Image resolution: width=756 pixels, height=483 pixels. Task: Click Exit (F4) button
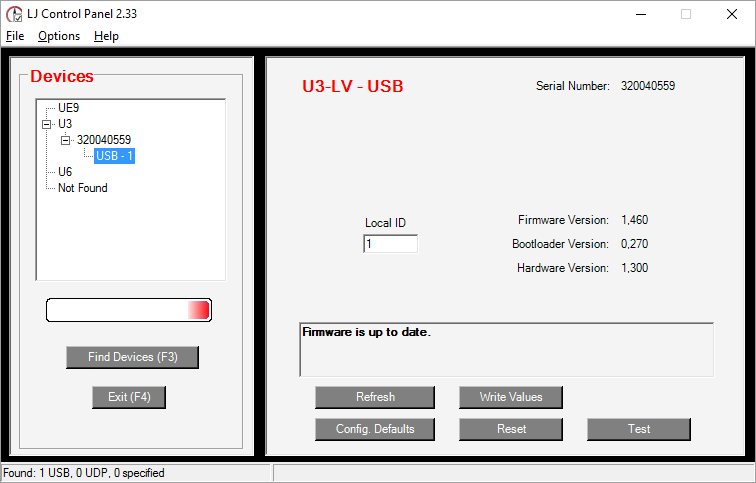tap(129, 397)
